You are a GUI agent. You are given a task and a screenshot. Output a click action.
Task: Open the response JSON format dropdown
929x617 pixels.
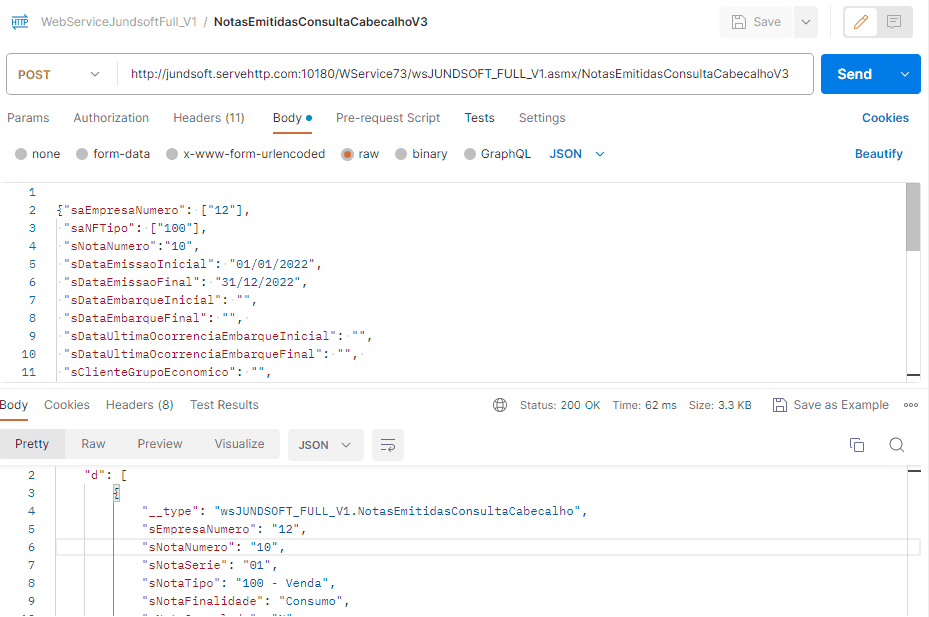coord(325,445)
